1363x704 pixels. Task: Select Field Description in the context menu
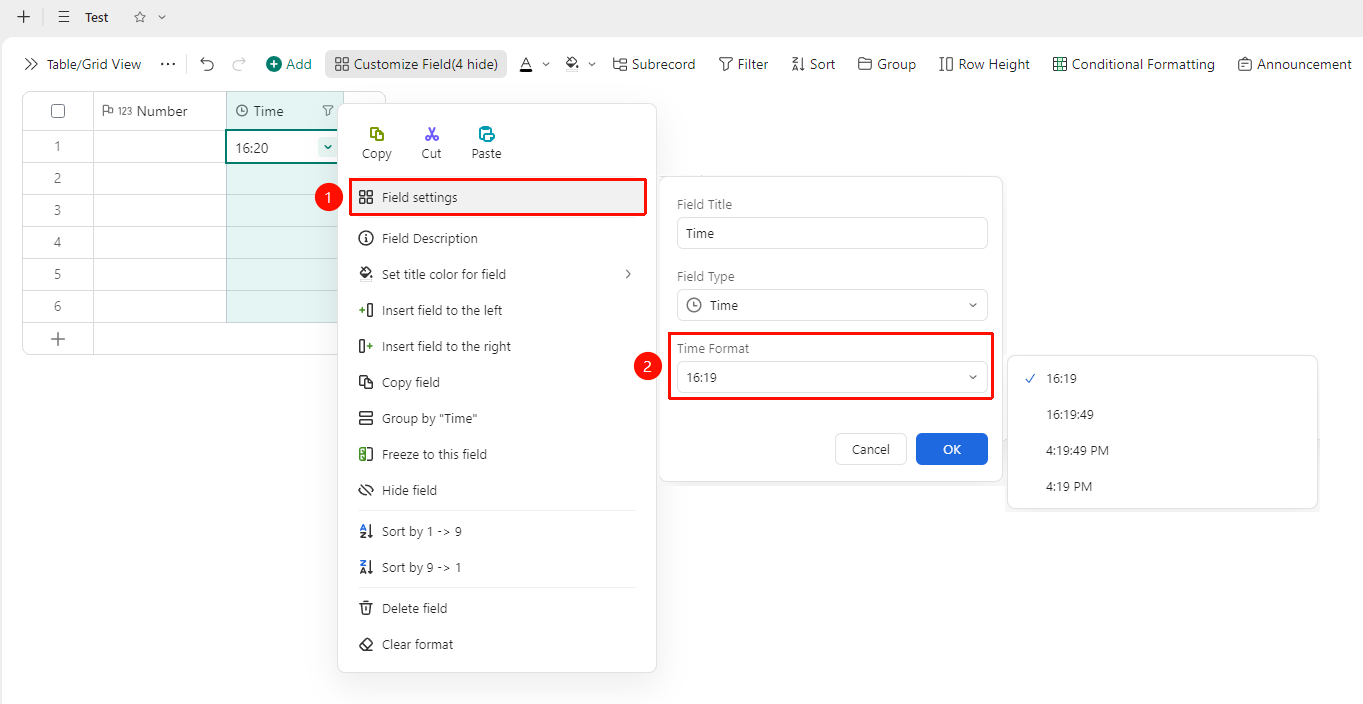(496, 238)
